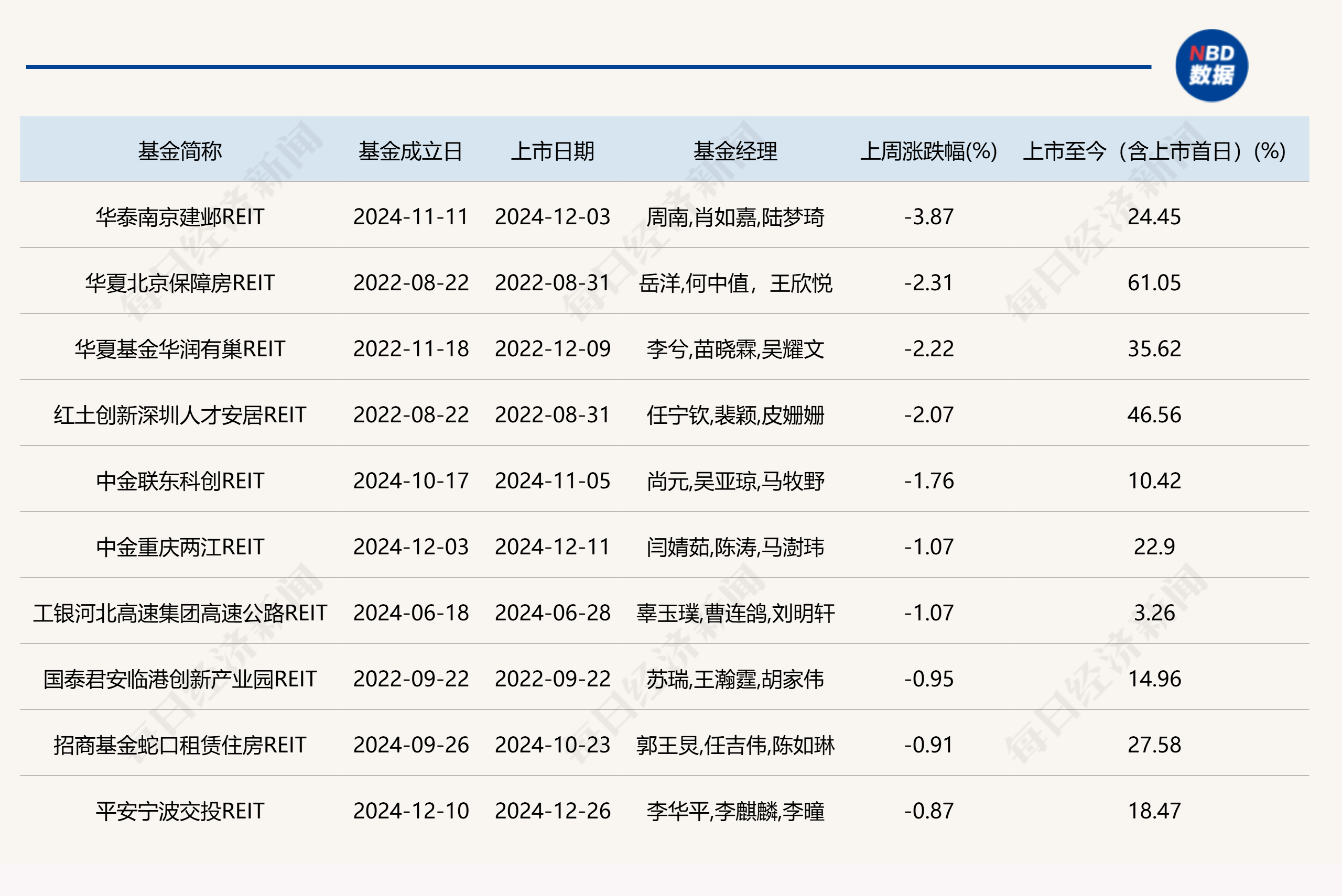The width and height of the screenshot is (1342, 896).
Task: Select manager cell 李兮,苗晓霖,吴耀文
Action: (x=735, y=349)
